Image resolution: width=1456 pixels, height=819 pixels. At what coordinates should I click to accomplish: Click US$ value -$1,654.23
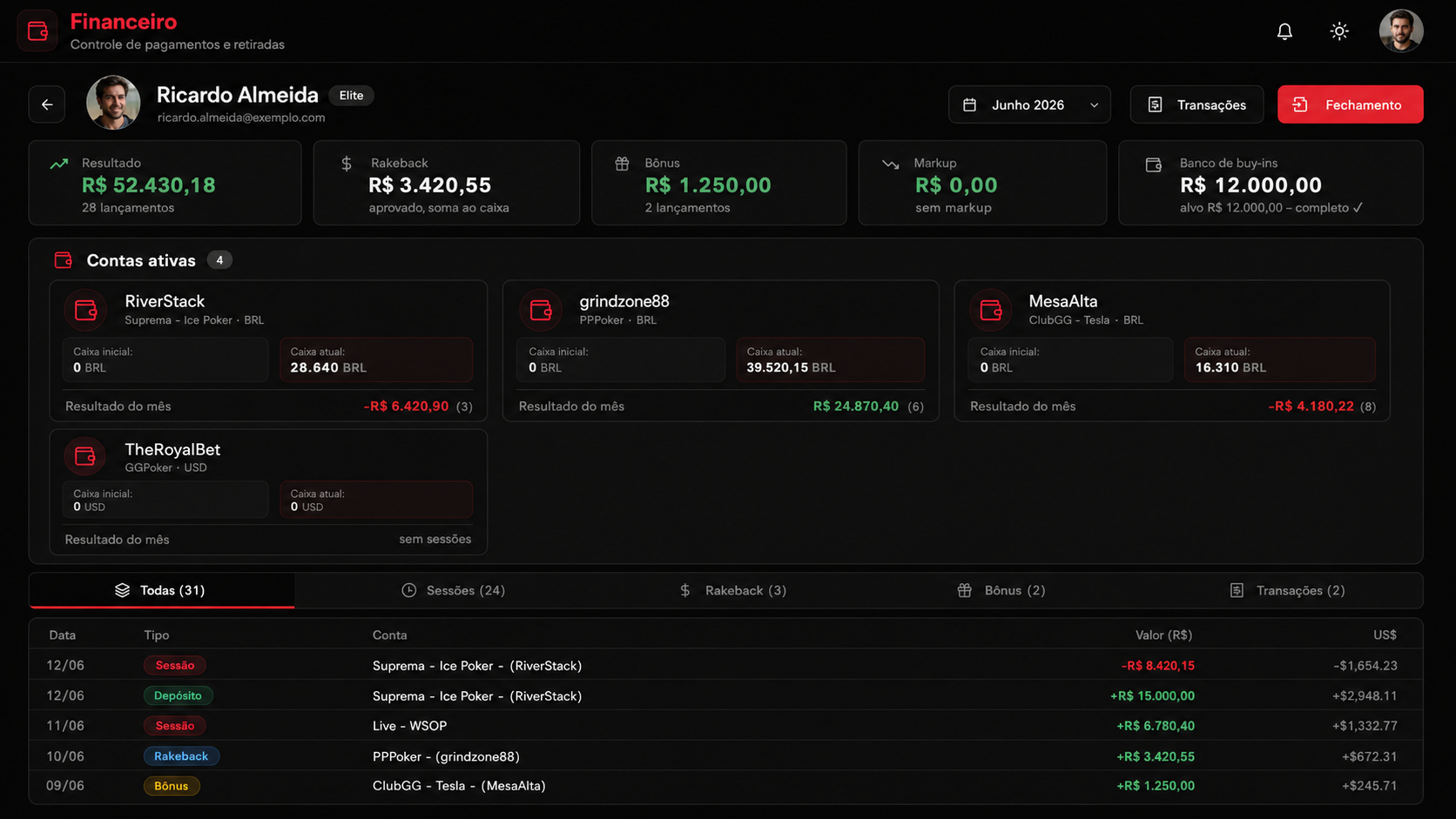pos(1365,666)
